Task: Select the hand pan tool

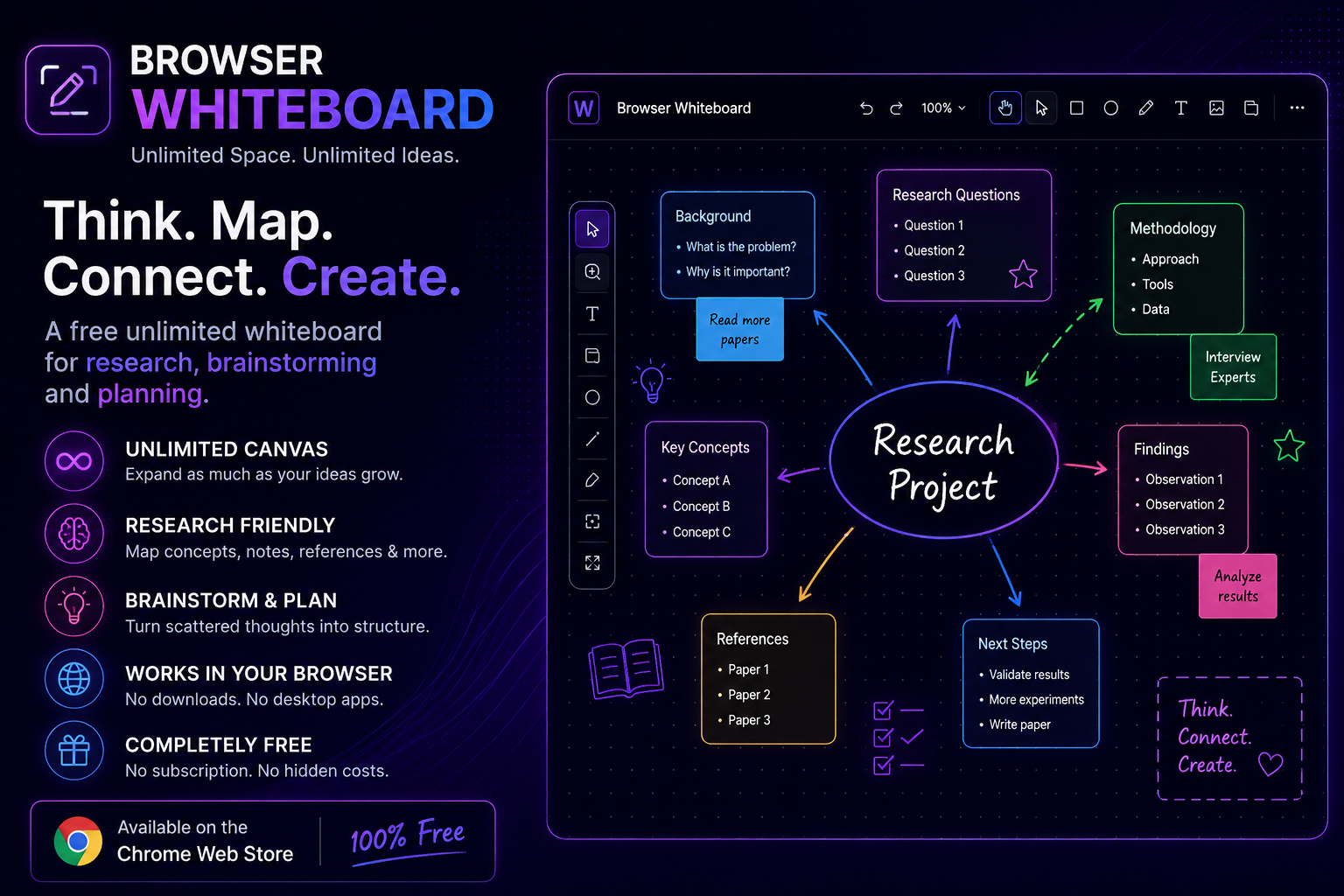Action: coord(1005,108)
